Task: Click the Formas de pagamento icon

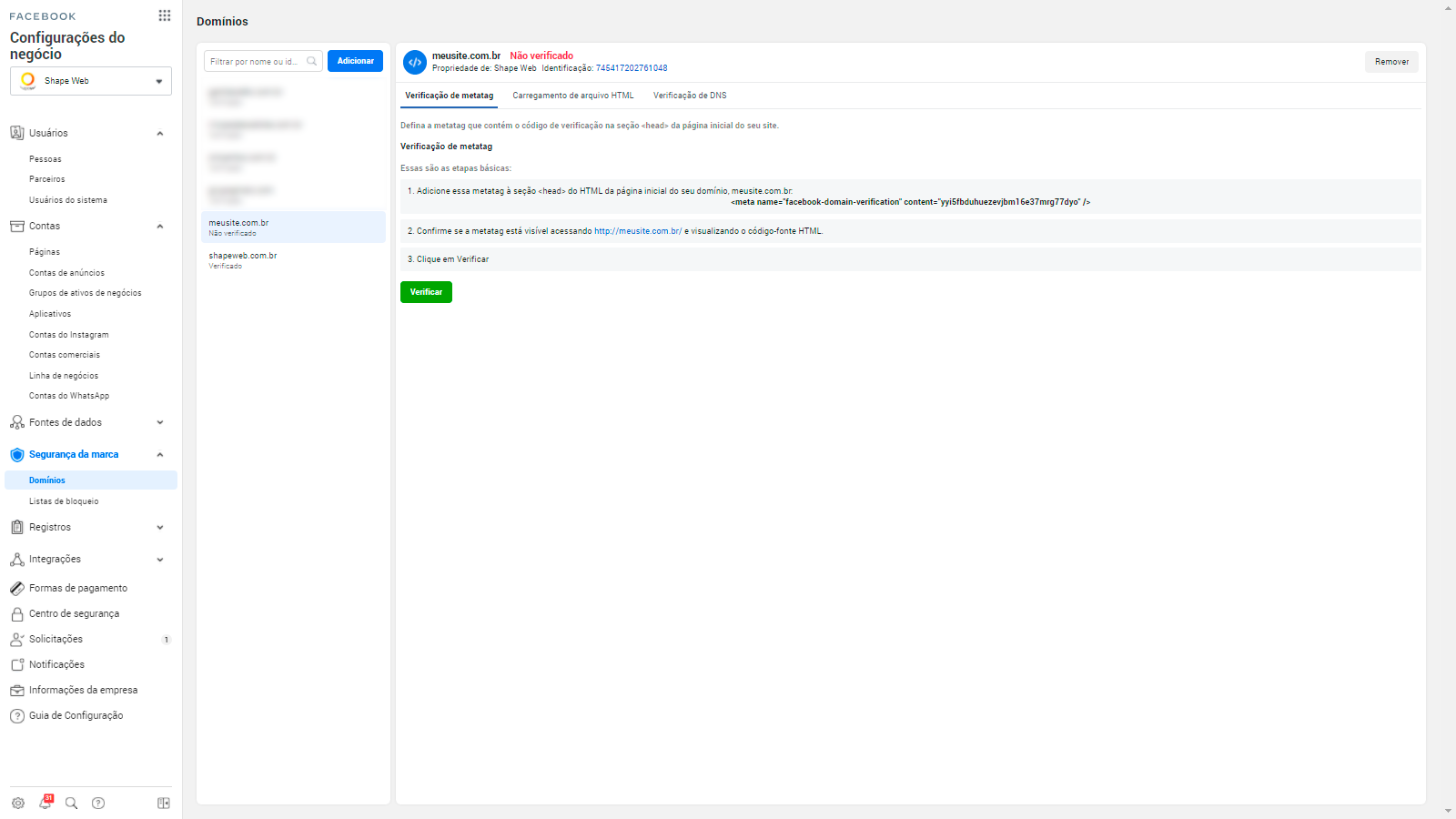Action: [17, 588]
